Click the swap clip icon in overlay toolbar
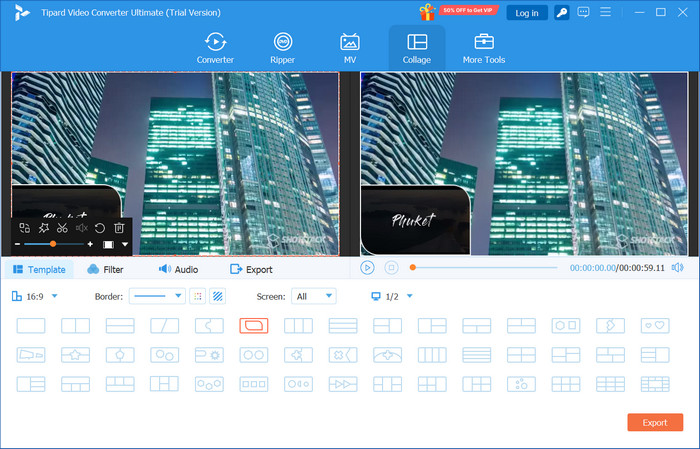 pos(25,228)
